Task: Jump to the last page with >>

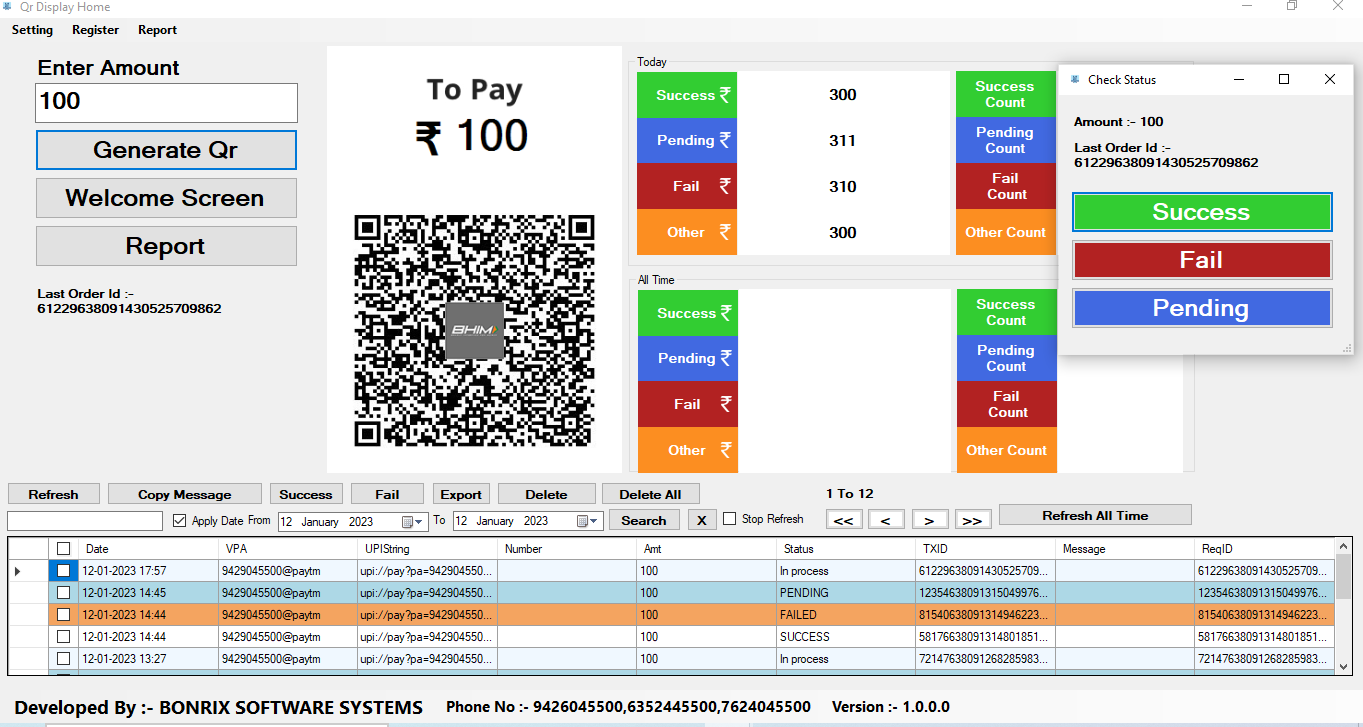Action: pos(972,520)
